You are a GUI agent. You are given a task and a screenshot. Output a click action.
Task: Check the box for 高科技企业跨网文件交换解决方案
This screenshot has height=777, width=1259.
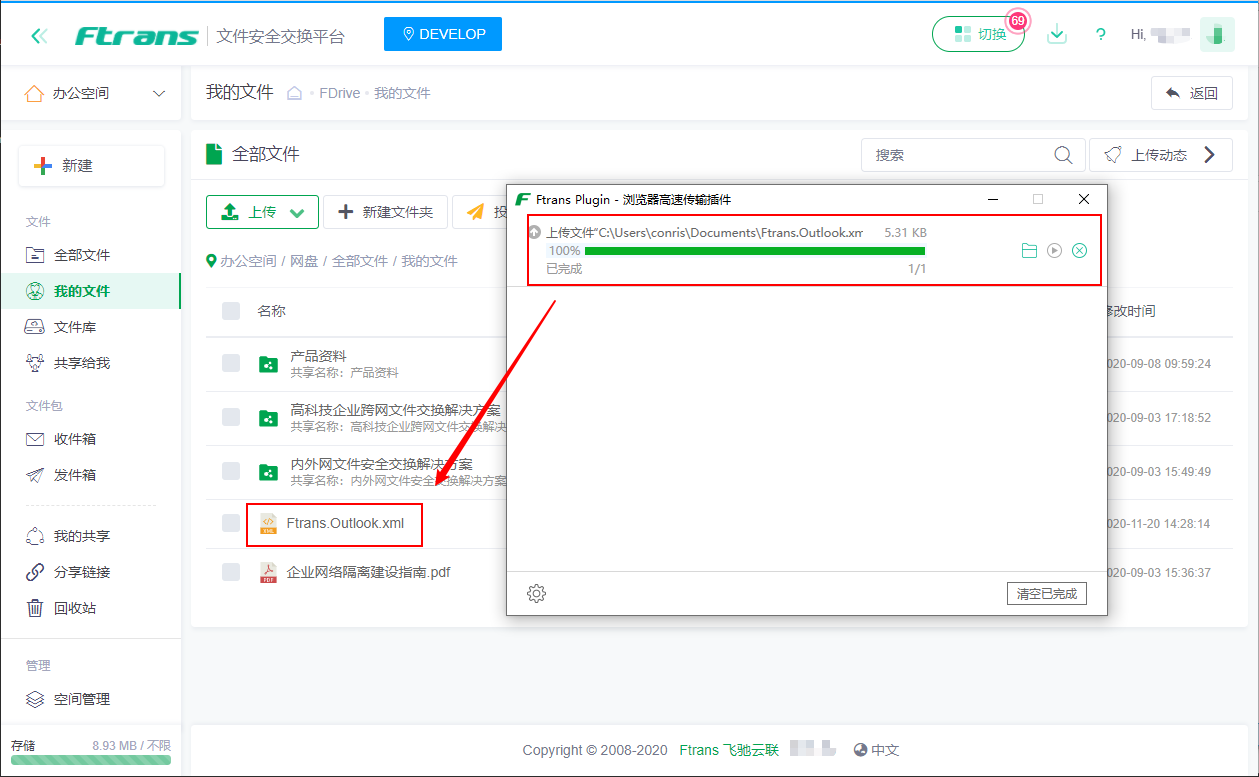pos(231,417)
